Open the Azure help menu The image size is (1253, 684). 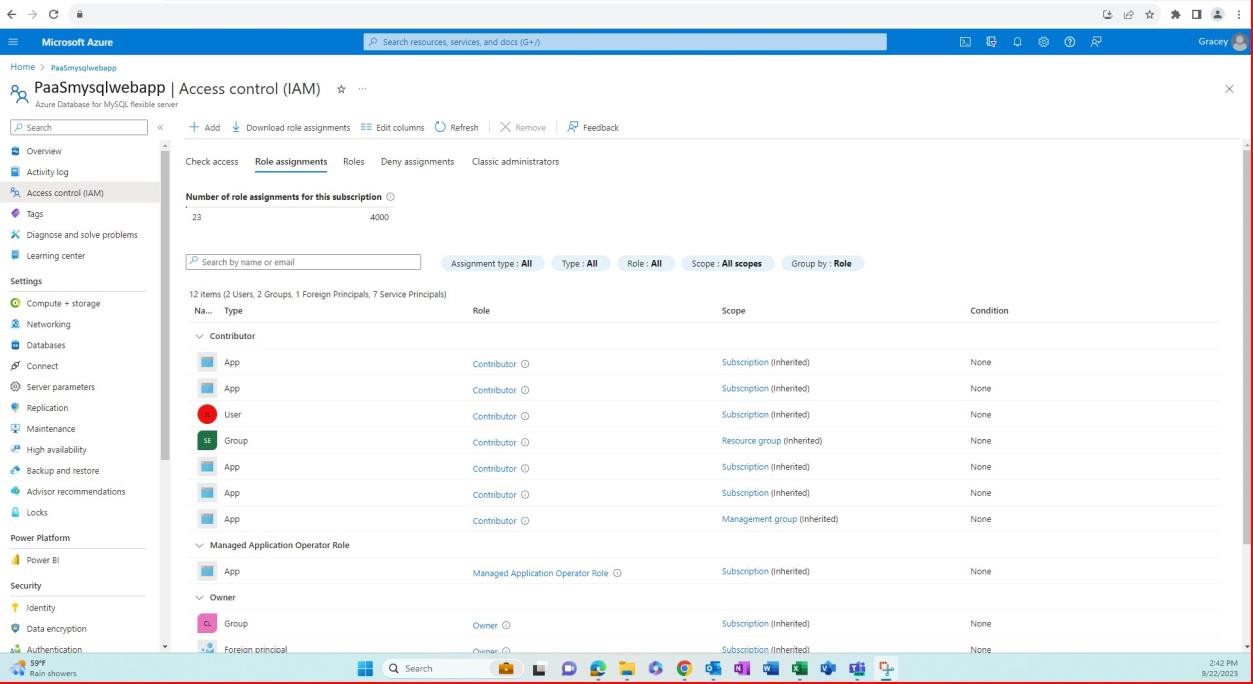(1068, 42)
